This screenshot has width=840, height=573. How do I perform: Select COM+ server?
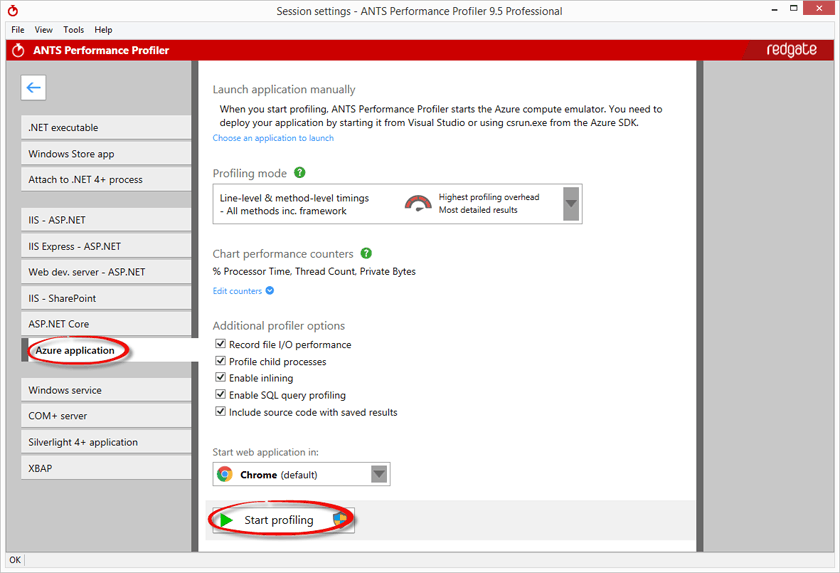tap(106, 416)
